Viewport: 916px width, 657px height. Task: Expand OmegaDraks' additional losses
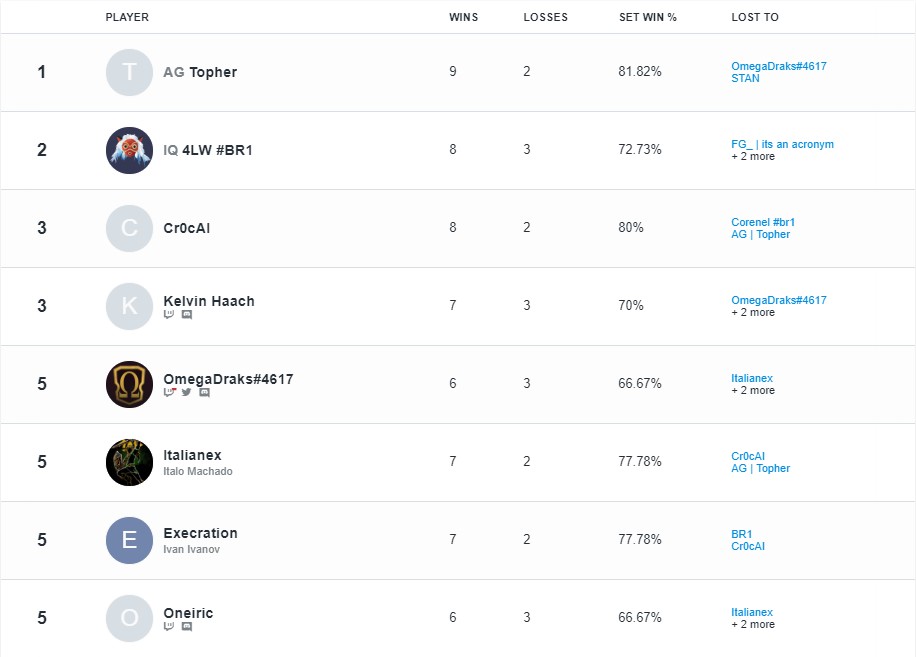pos(752,390)
